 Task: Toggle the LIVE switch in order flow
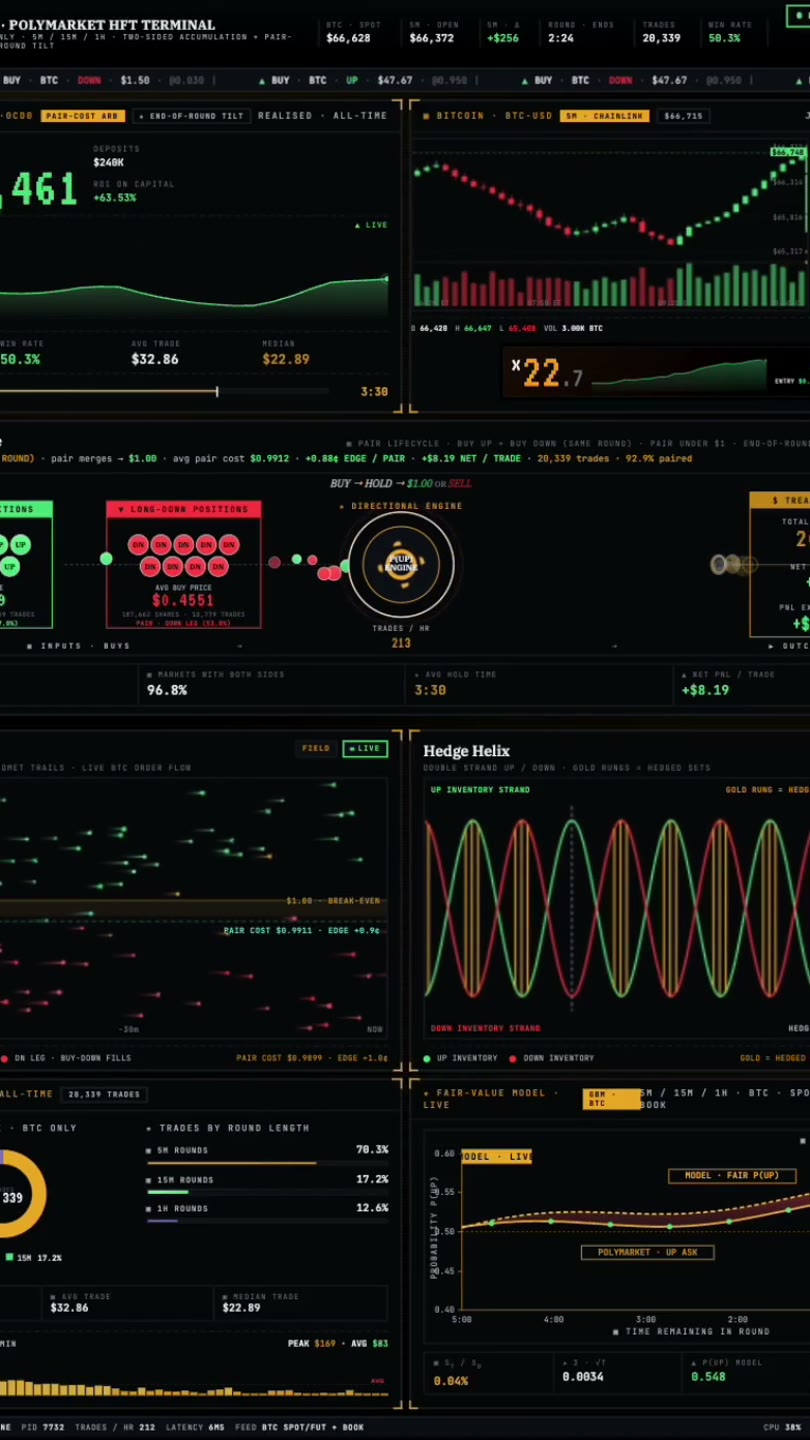pos(365,748)
